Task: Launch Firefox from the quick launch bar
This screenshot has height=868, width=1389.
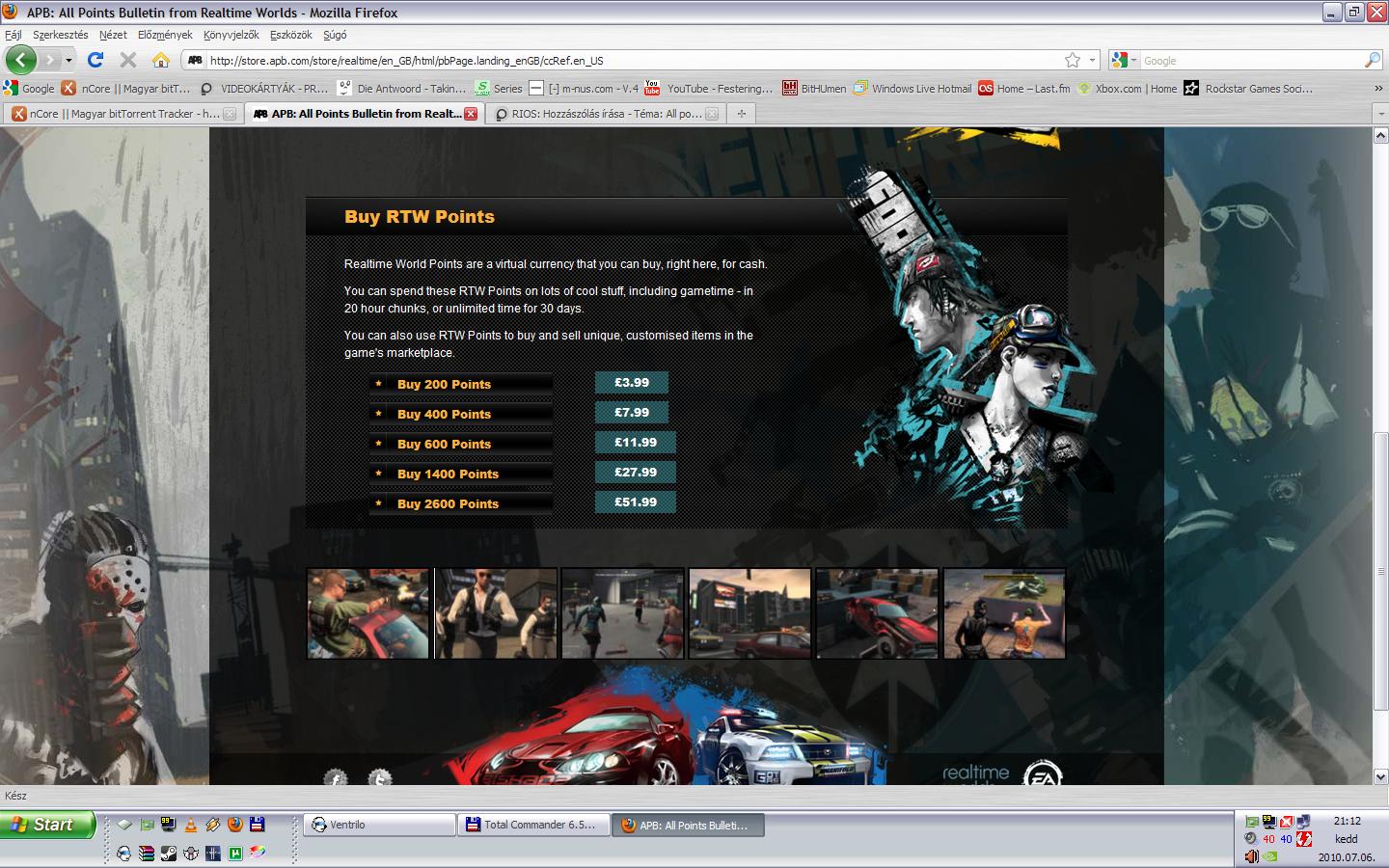Action: [x=234, y=825]
